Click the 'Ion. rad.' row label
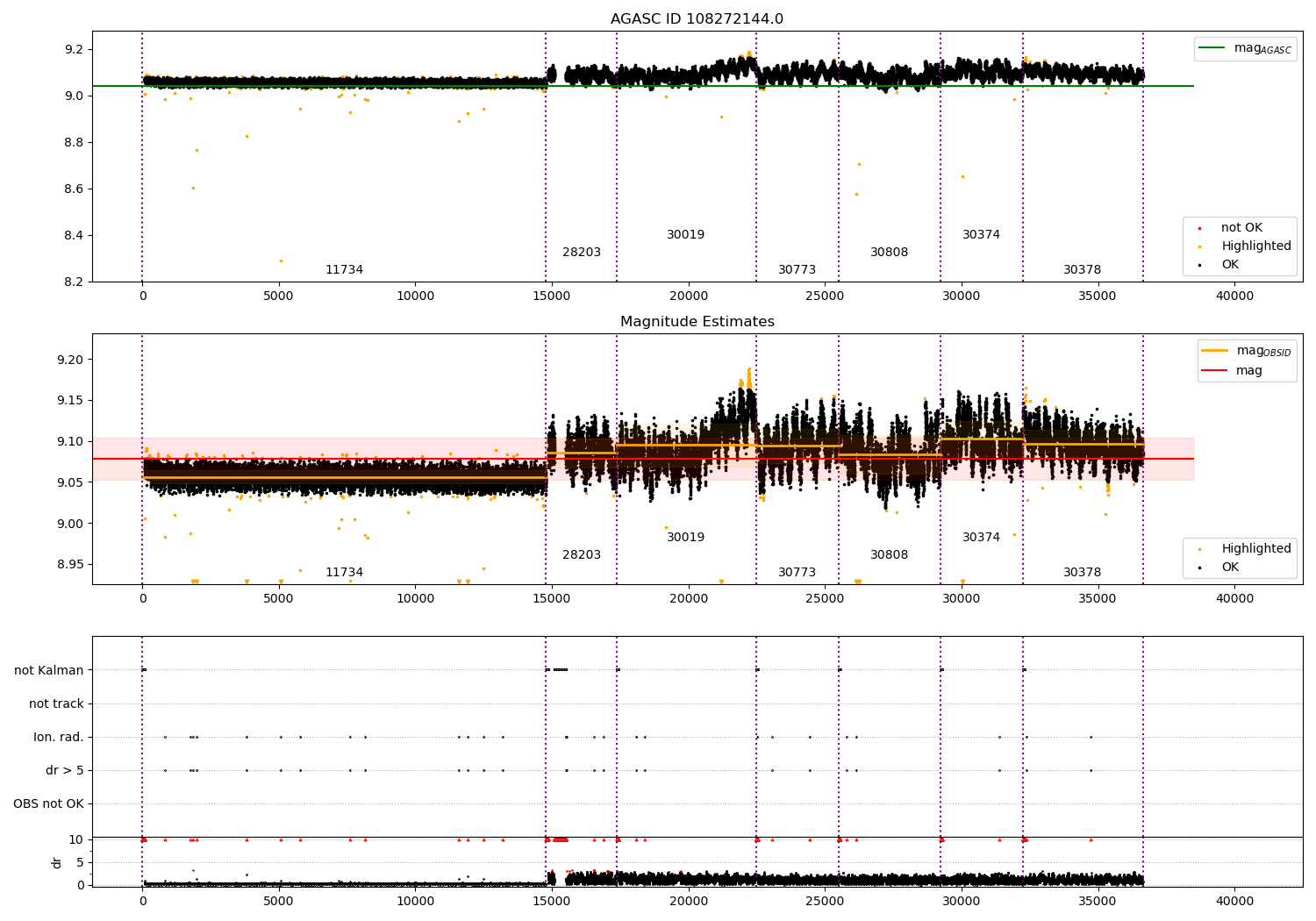Screen dimensions: 1316x921 click(59, 737)
